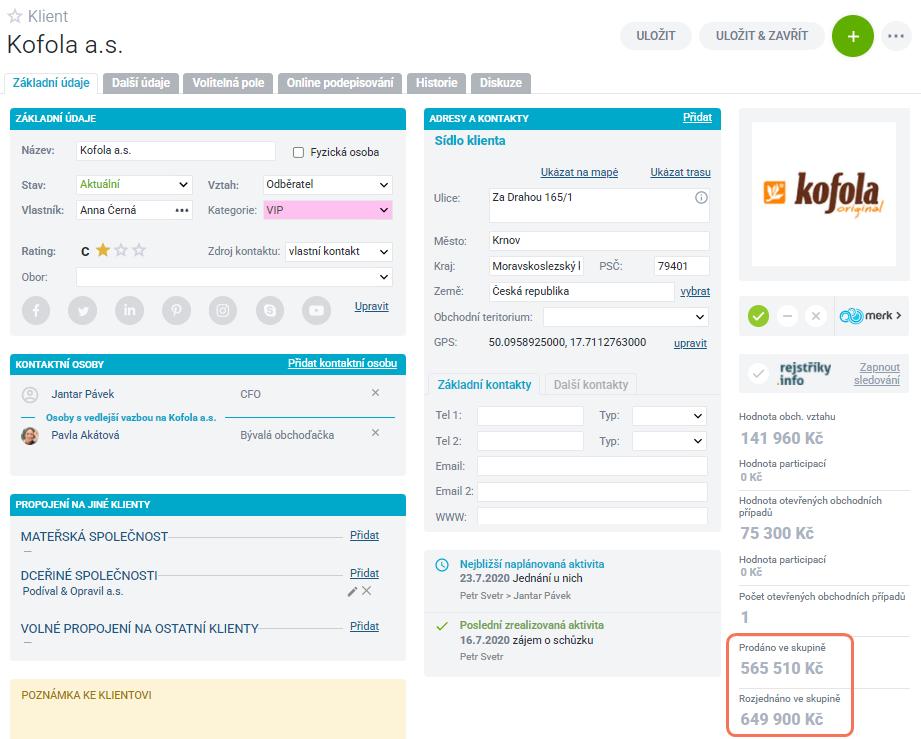This screenshot has height=739, width=921.
Task: Open the Skype contact icon
Action: tap(270, 310)
